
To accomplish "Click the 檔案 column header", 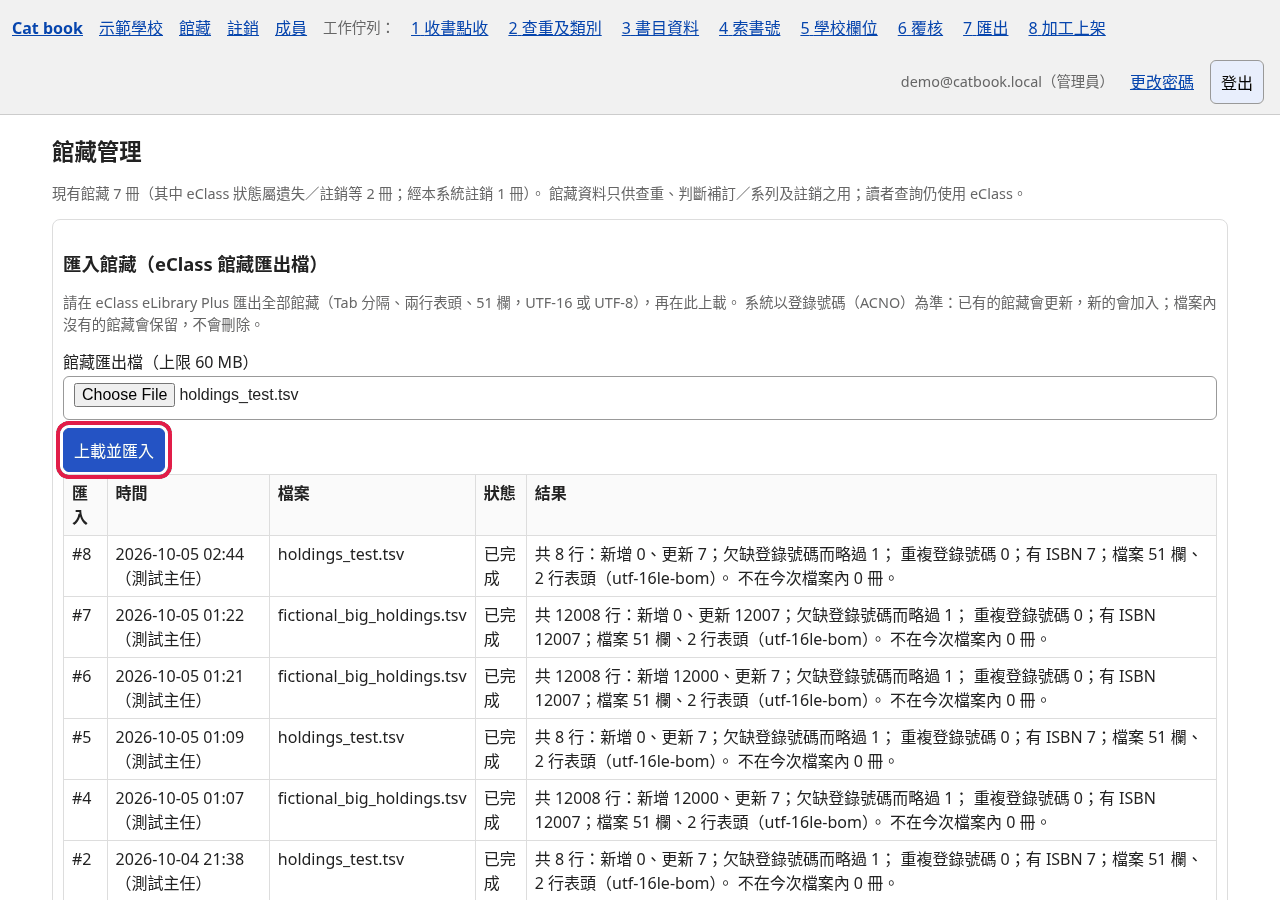I will point(372,505).
